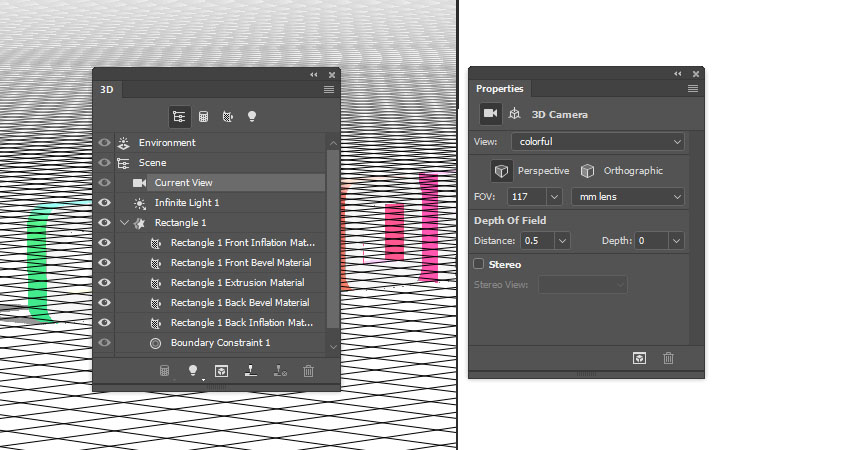Hide the Rectangle 1 mesh
The height and width of the screenshot is (450, 850).
tap(104, 223)
